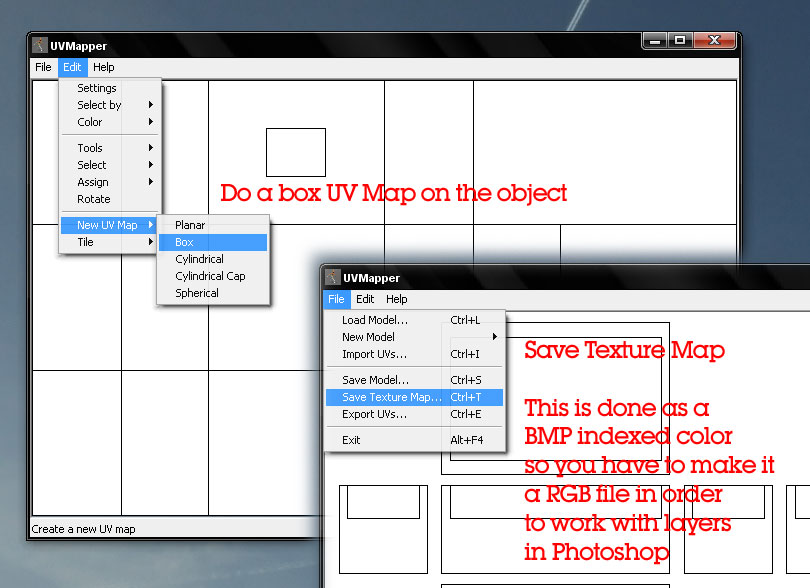Choose Save Texture Map from File menu

(x=414, y=397)
